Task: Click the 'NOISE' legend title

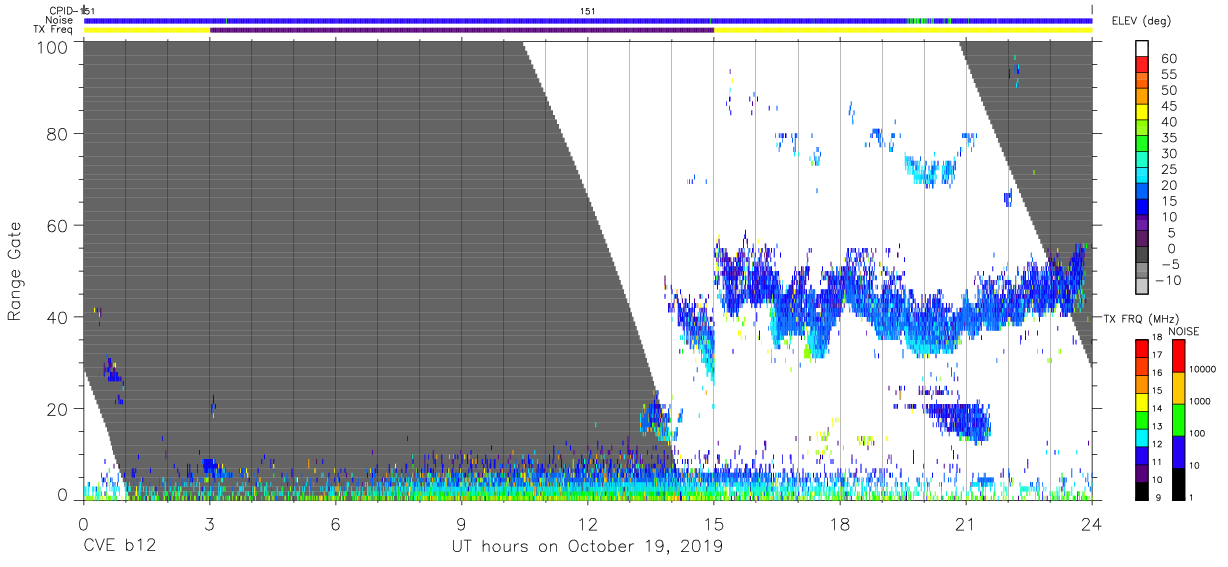Action: [x=1184, y=331]
